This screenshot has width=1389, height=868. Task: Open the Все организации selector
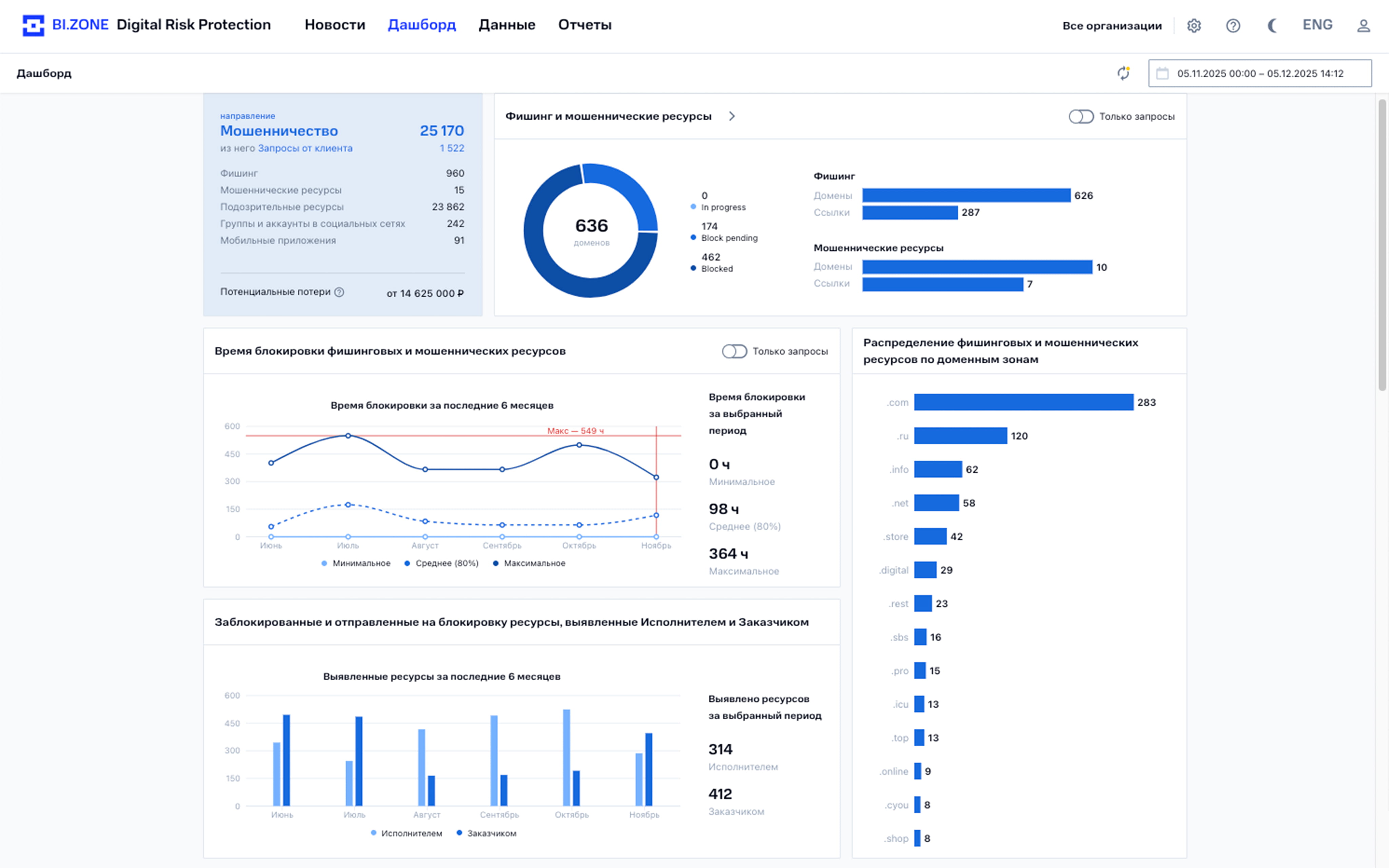point(1112,25)
